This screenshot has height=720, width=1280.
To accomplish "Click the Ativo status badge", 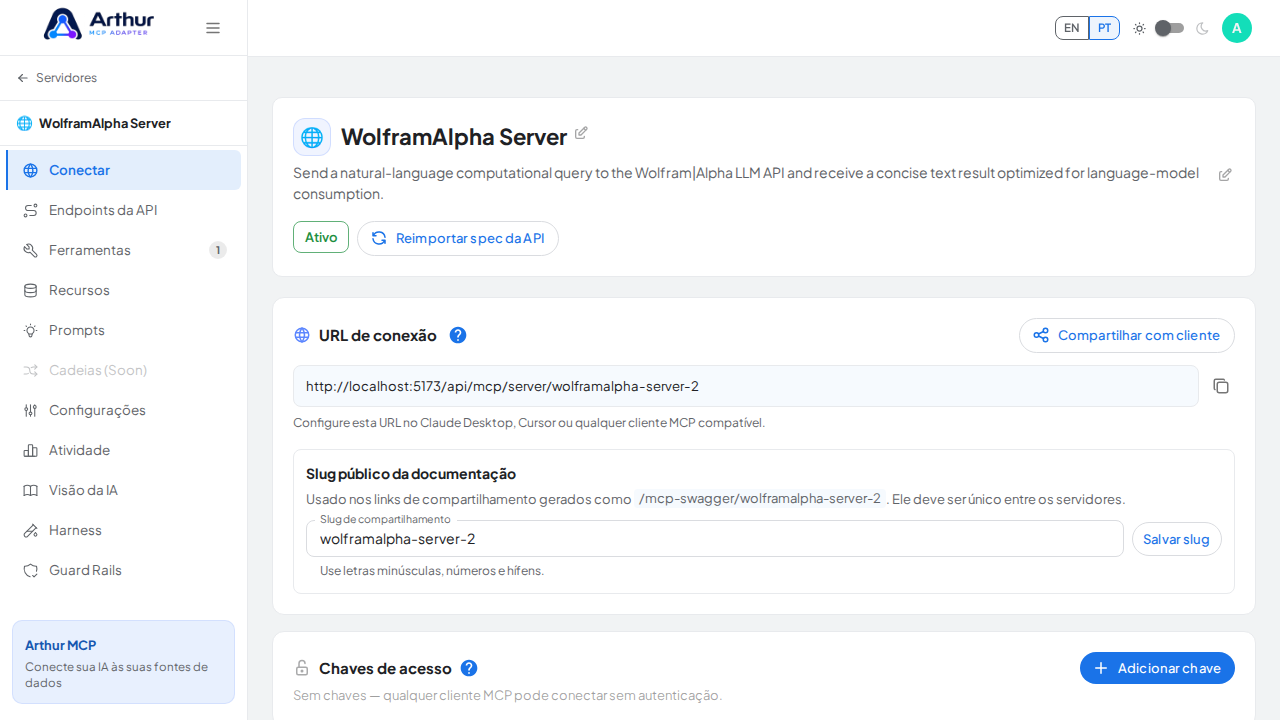I will [x=321, y=237].
